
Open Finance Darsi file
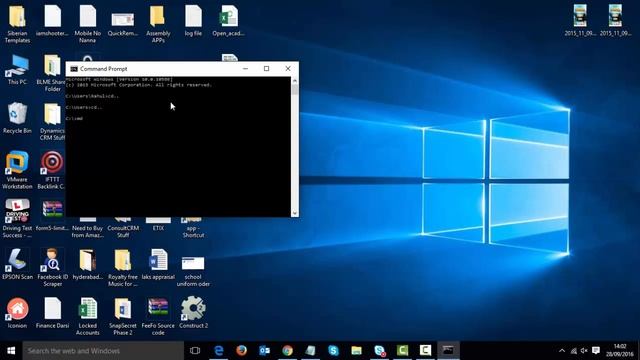tap(52, 313)
